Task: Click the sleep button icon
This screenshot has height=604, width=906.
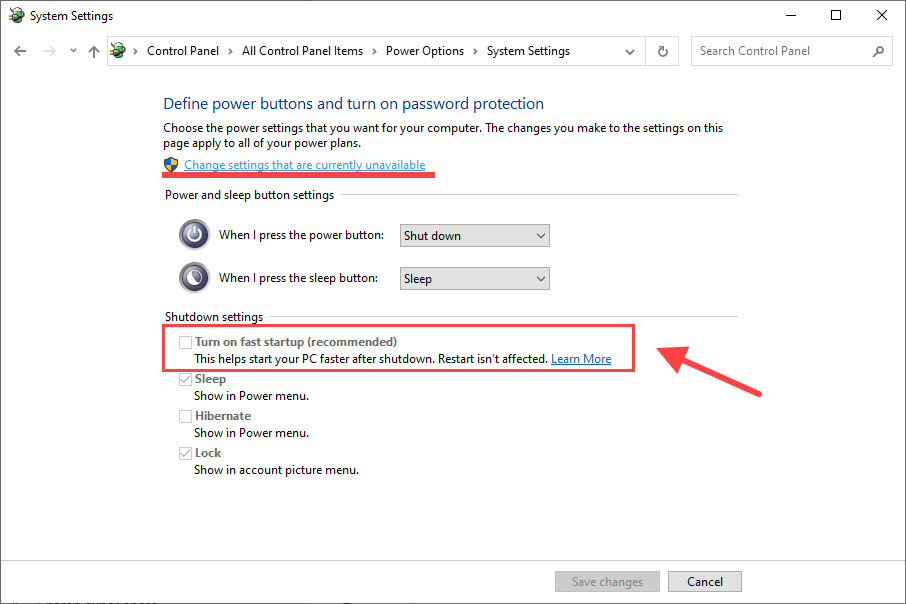Action: point(194,277)
